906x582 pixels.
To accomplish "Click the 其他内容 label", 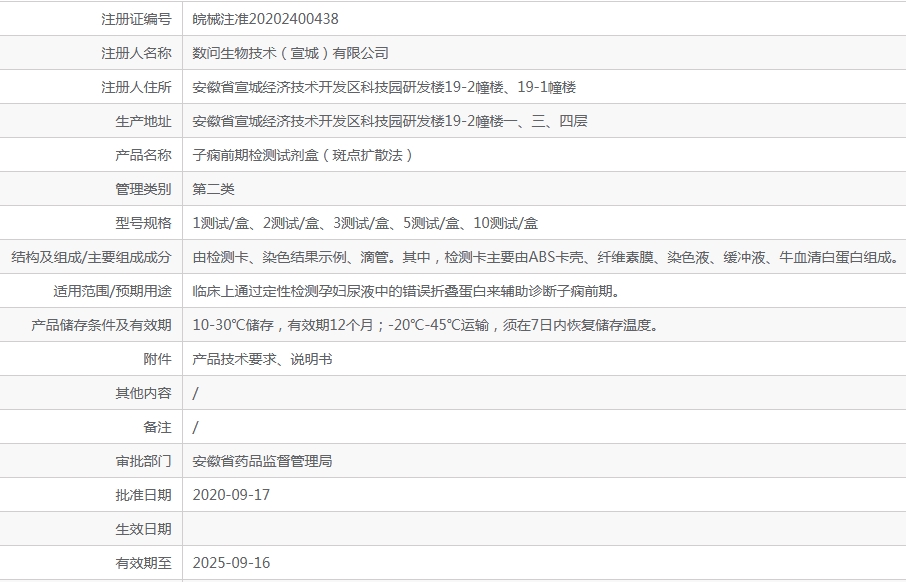I will click(143, 394).
